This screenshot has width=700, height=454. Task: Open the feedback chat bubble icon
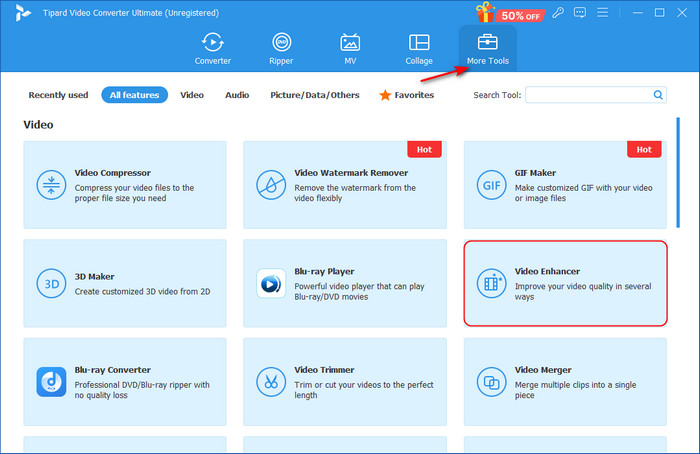click(580, 12)
